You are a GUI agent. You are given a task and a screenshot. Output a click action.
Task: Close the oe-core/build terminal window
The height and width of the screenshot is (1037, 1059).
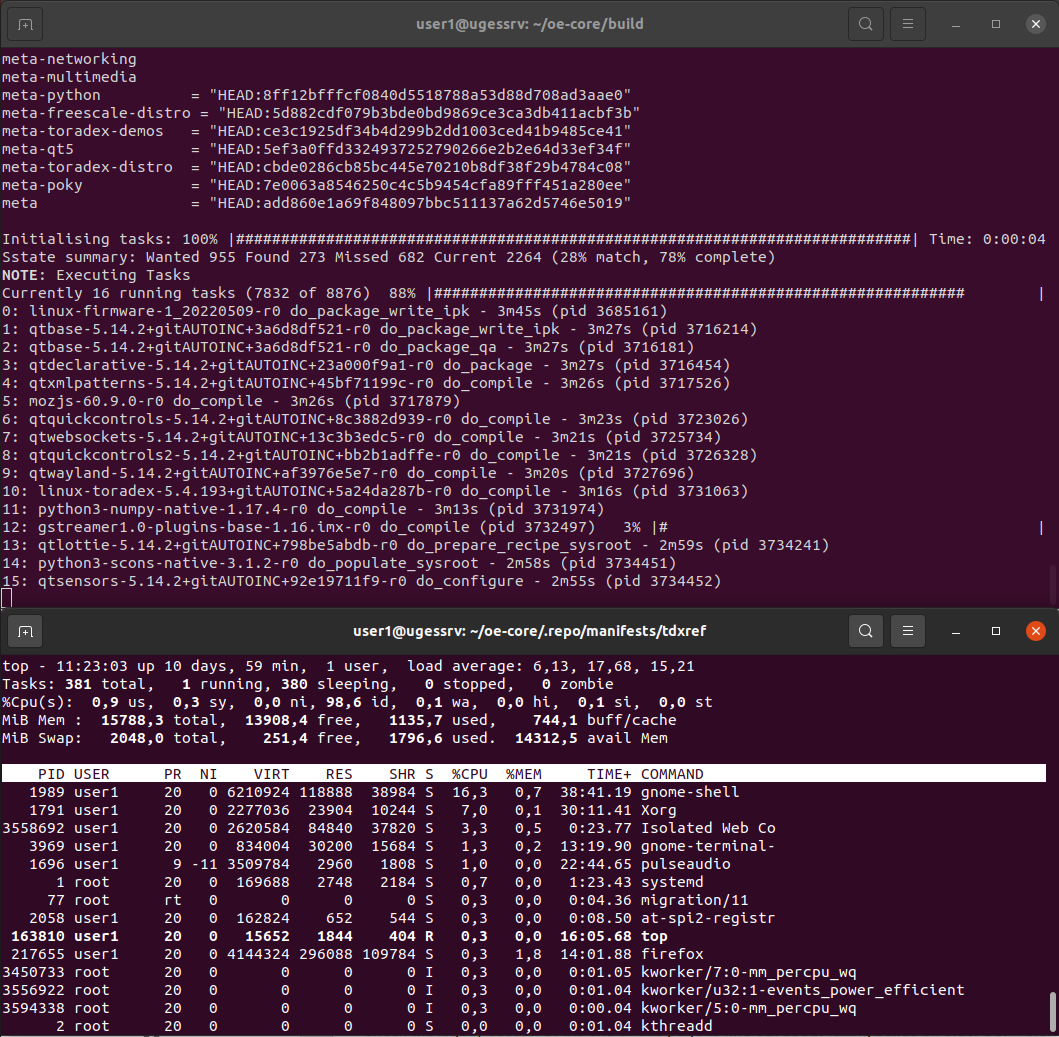[1035, 24]
